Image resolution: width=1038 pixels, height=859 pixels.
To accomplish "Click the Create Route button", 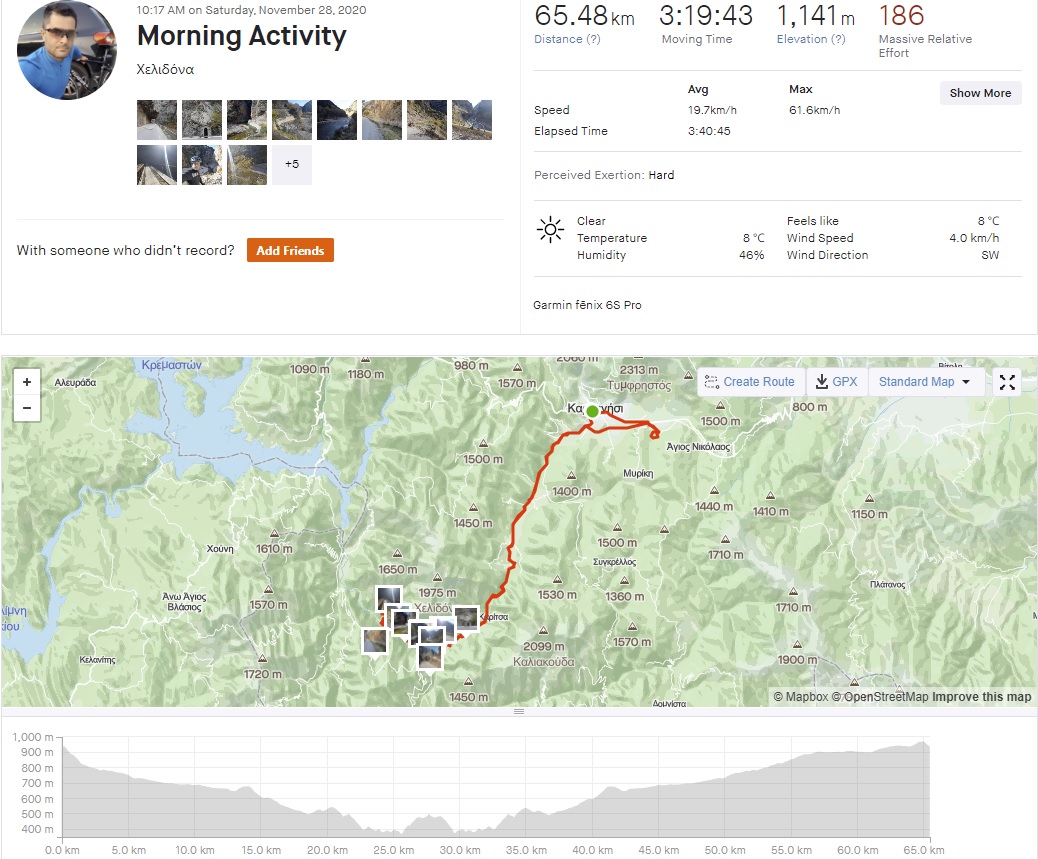I will click(749, 382).
